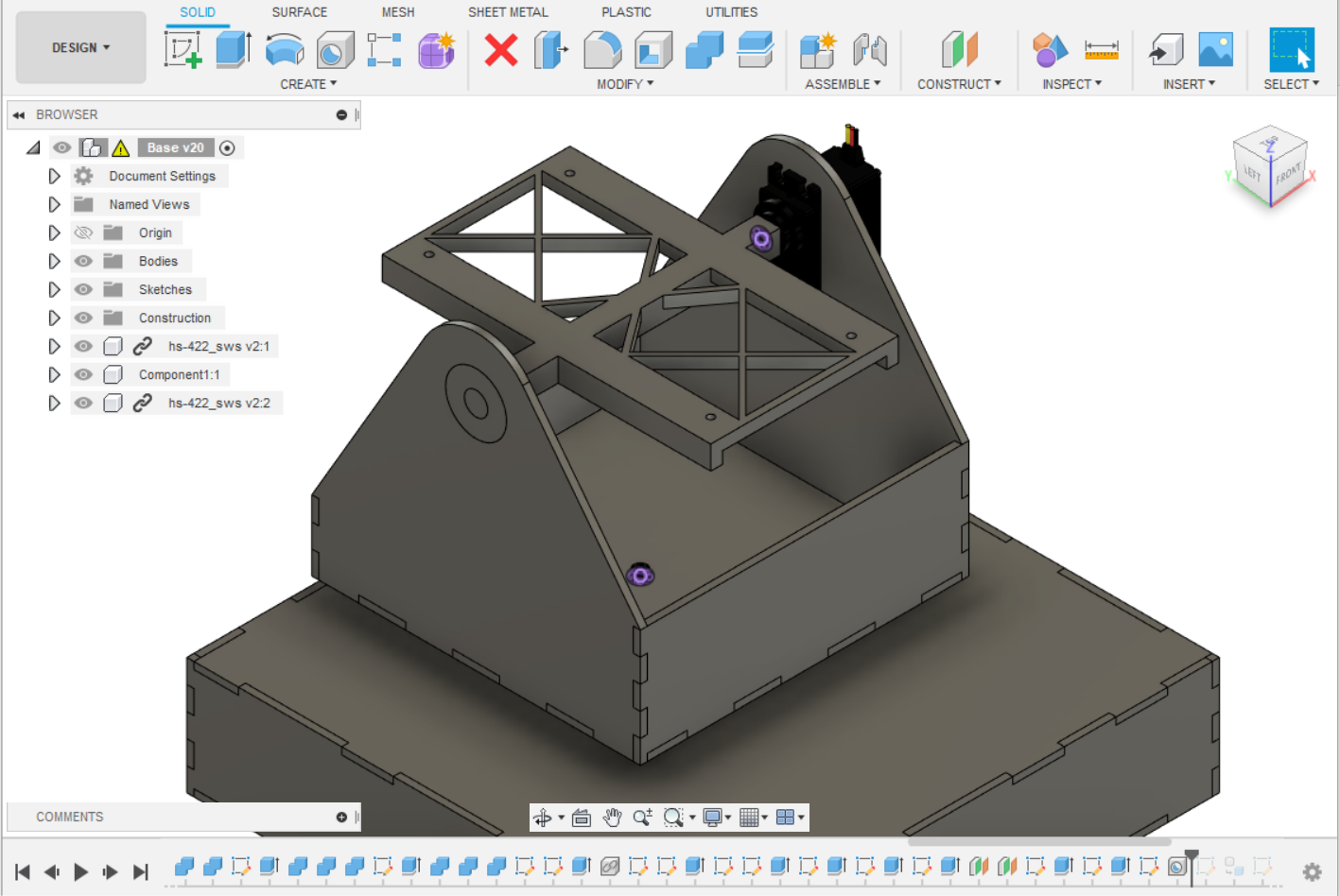Image resolution: width=1340 pixels, height=896 pixels.
Task: Click the red Delete X icon
Action: coord(501,49)
